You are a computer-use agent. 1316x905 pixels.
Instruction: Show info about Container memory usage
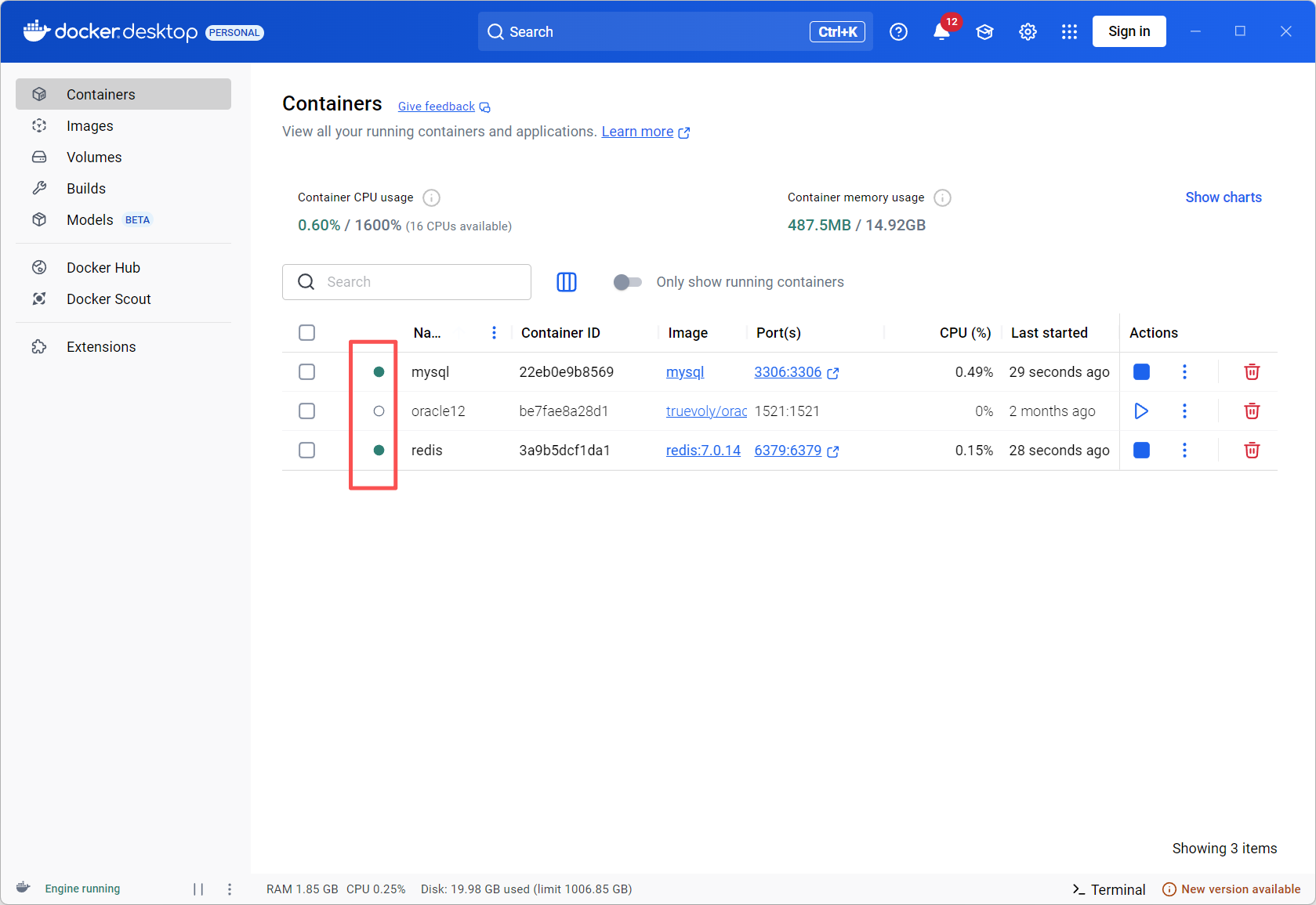click(942, 197)
